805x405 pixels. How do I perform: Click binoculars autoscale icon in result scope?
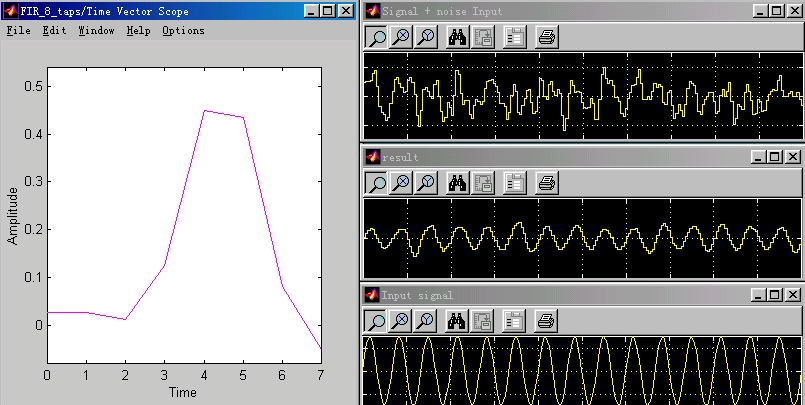pos(458,183)
